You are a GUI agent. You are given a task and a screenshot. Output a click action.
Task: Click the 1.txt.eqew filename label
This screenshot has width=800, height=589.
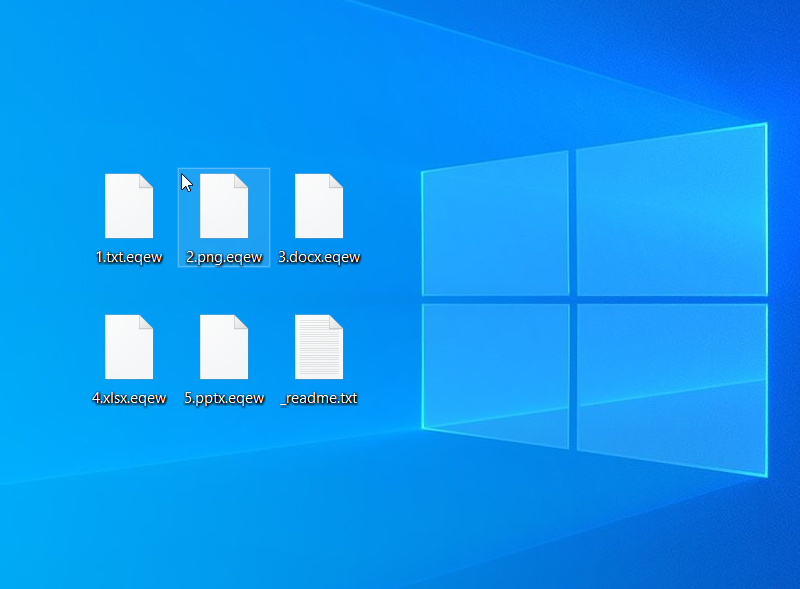(129, 257)
